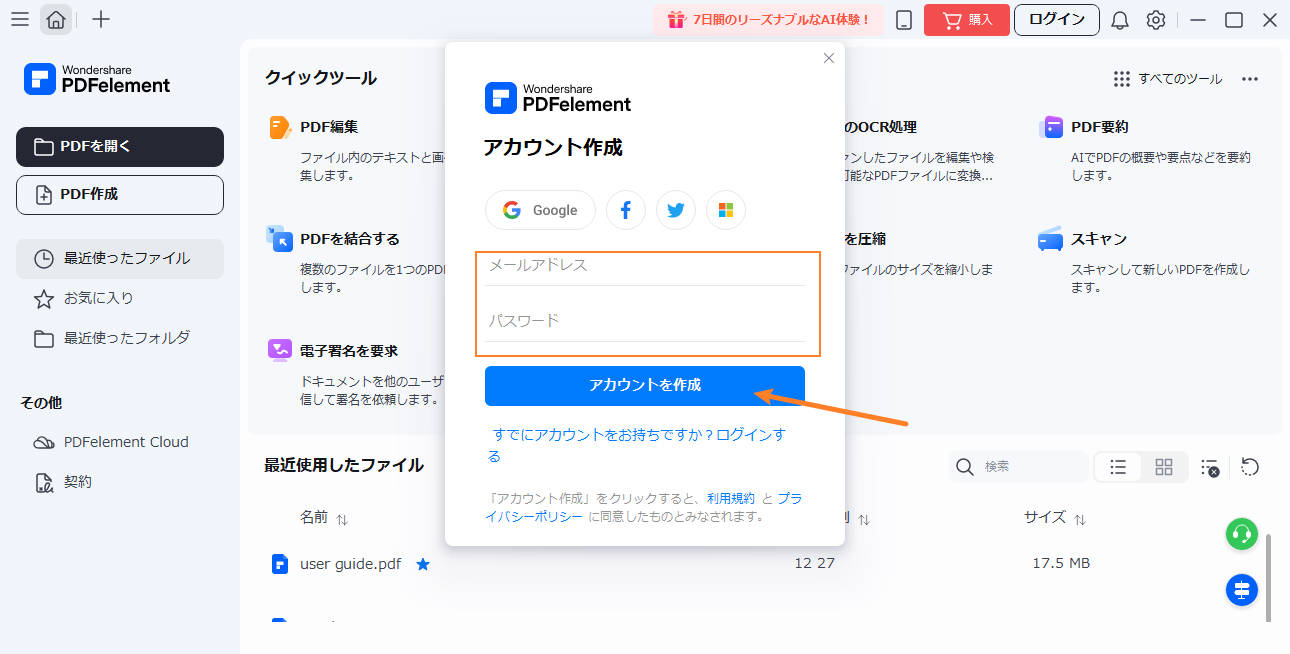Click the refresh recent files icon
This screenshot has width=1290, height=654.
click(1249, 467)
